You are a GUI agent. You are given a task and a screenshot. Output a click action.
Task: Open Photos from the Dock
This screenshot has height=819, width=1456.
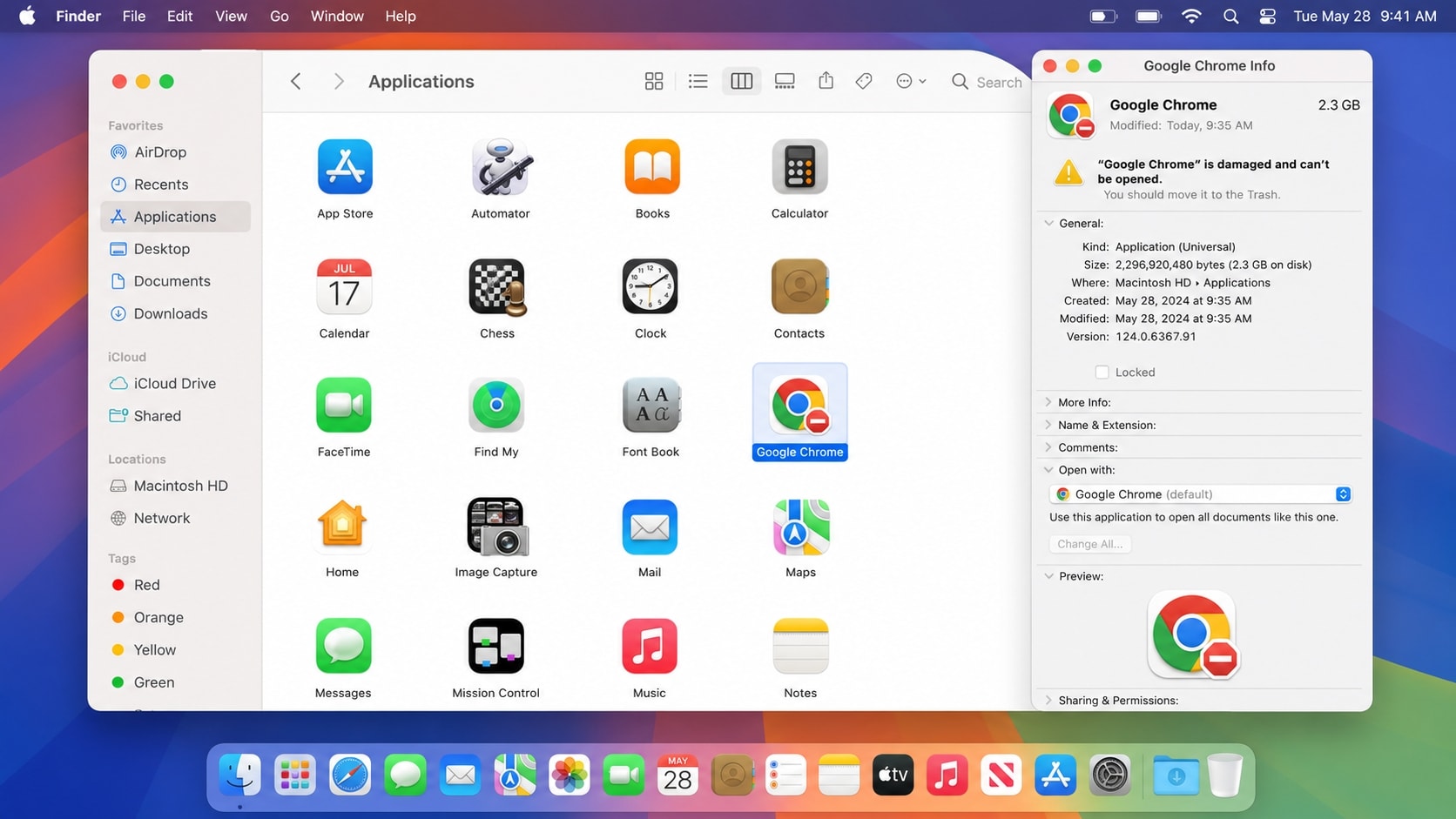(x=570, y=775)
